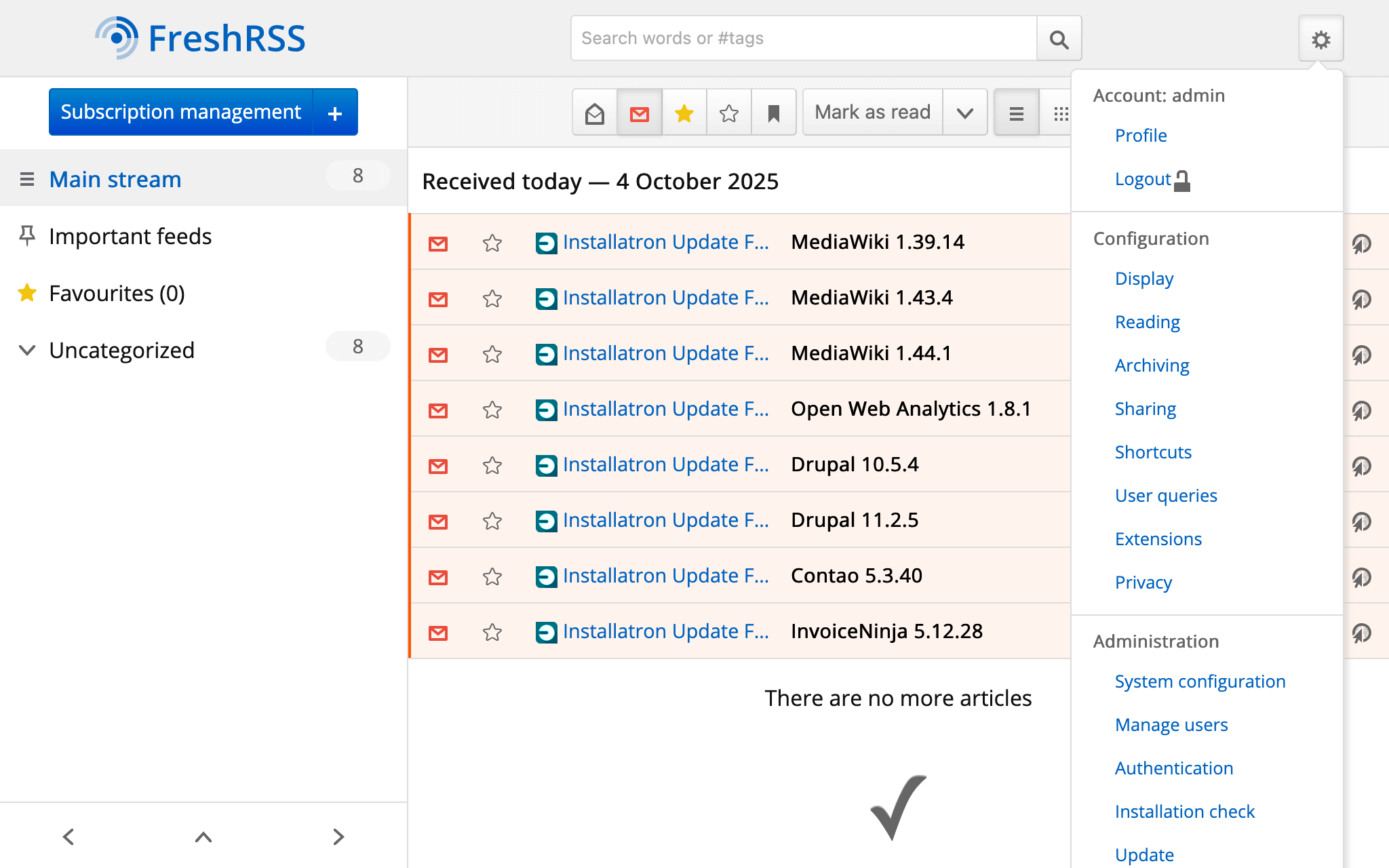Click the plus add subscription button
The height and width of the screenshot is (868, 1389).
[335, 113]
